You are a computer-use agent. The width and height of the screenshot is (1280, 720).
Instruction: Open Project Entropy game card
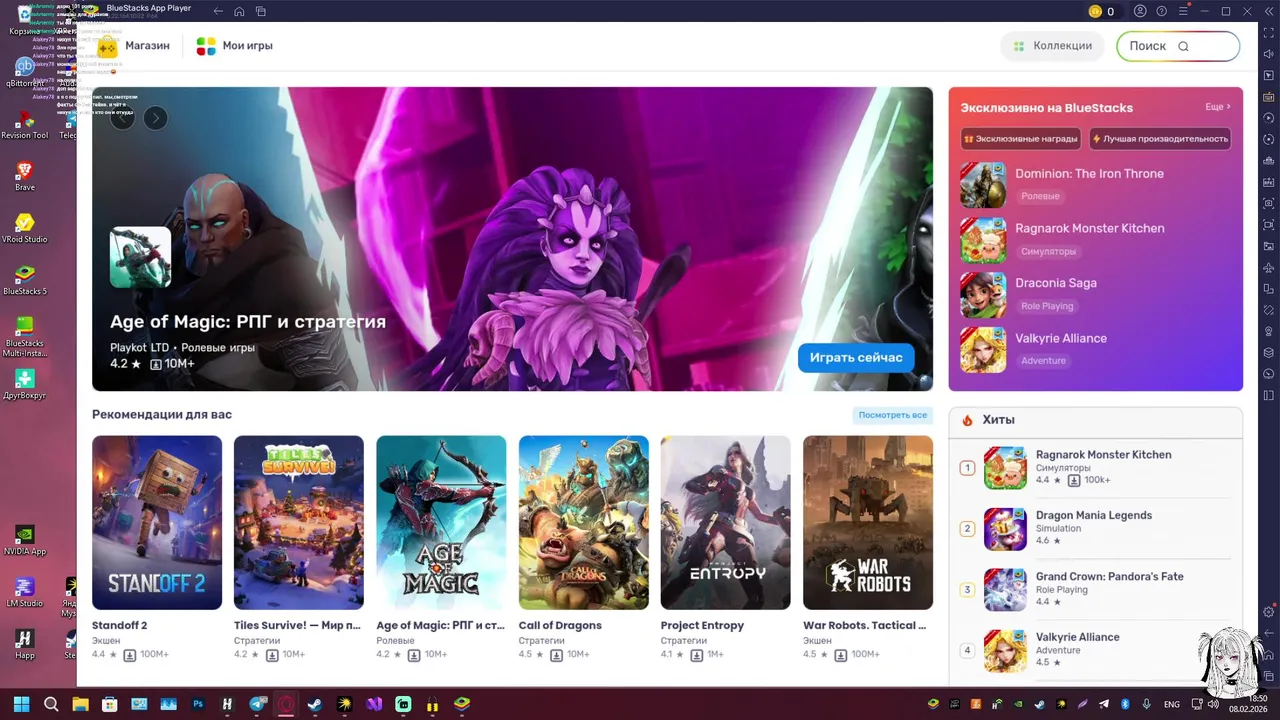(725, 548)
